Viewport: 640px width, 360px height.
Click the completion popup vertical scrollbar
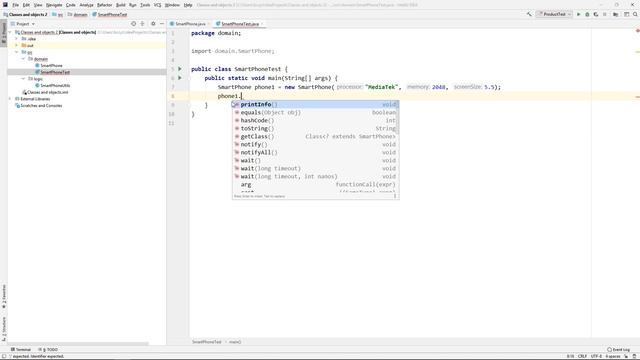click(x=398, y=118)
